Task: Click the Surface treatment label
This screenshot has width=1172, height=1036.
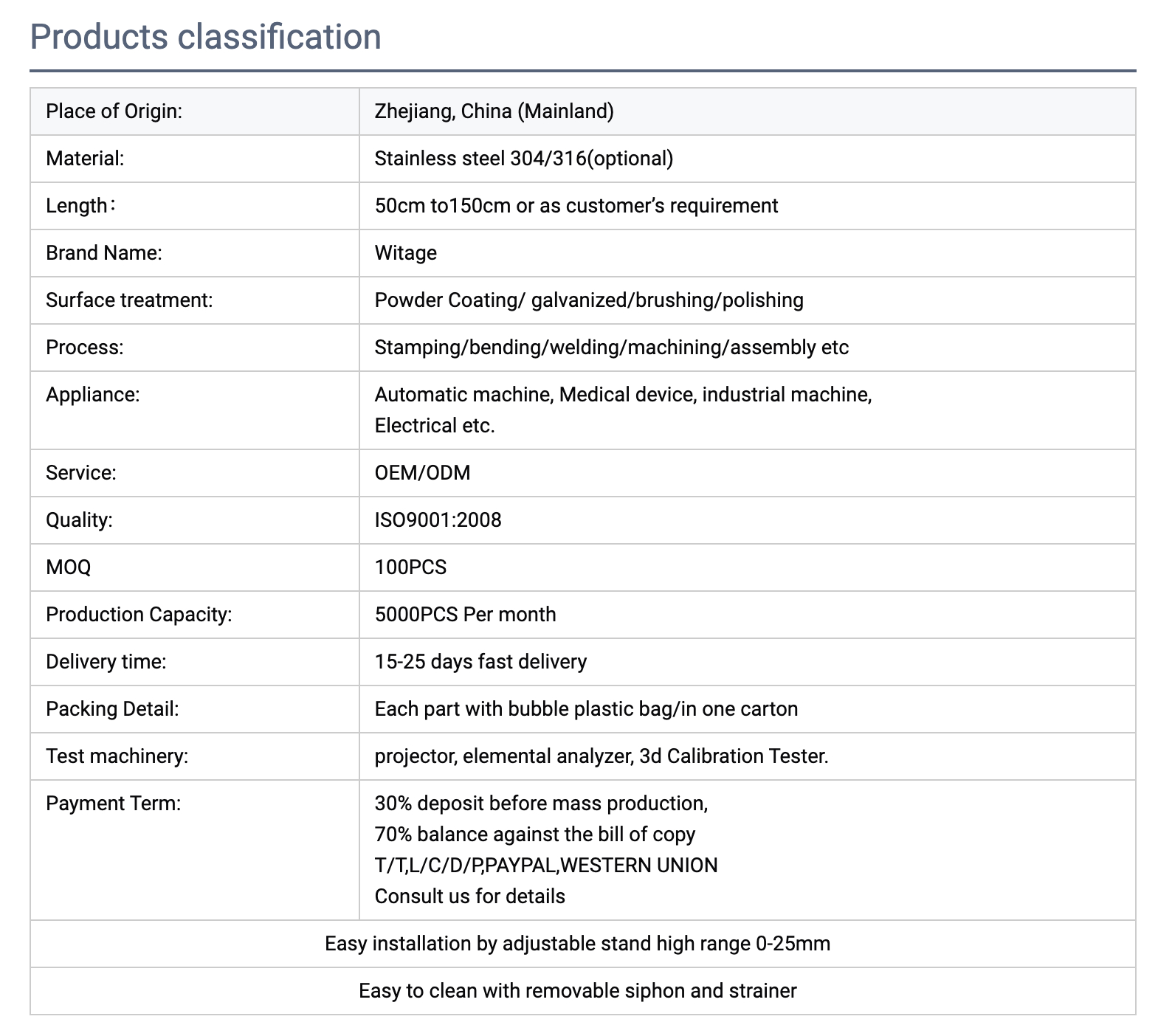Action: 129,300
